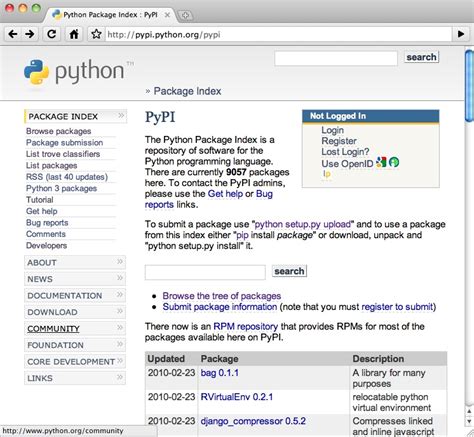
Task: Expand the ABOUT sidebar section
Action: [x=75, y=262]
